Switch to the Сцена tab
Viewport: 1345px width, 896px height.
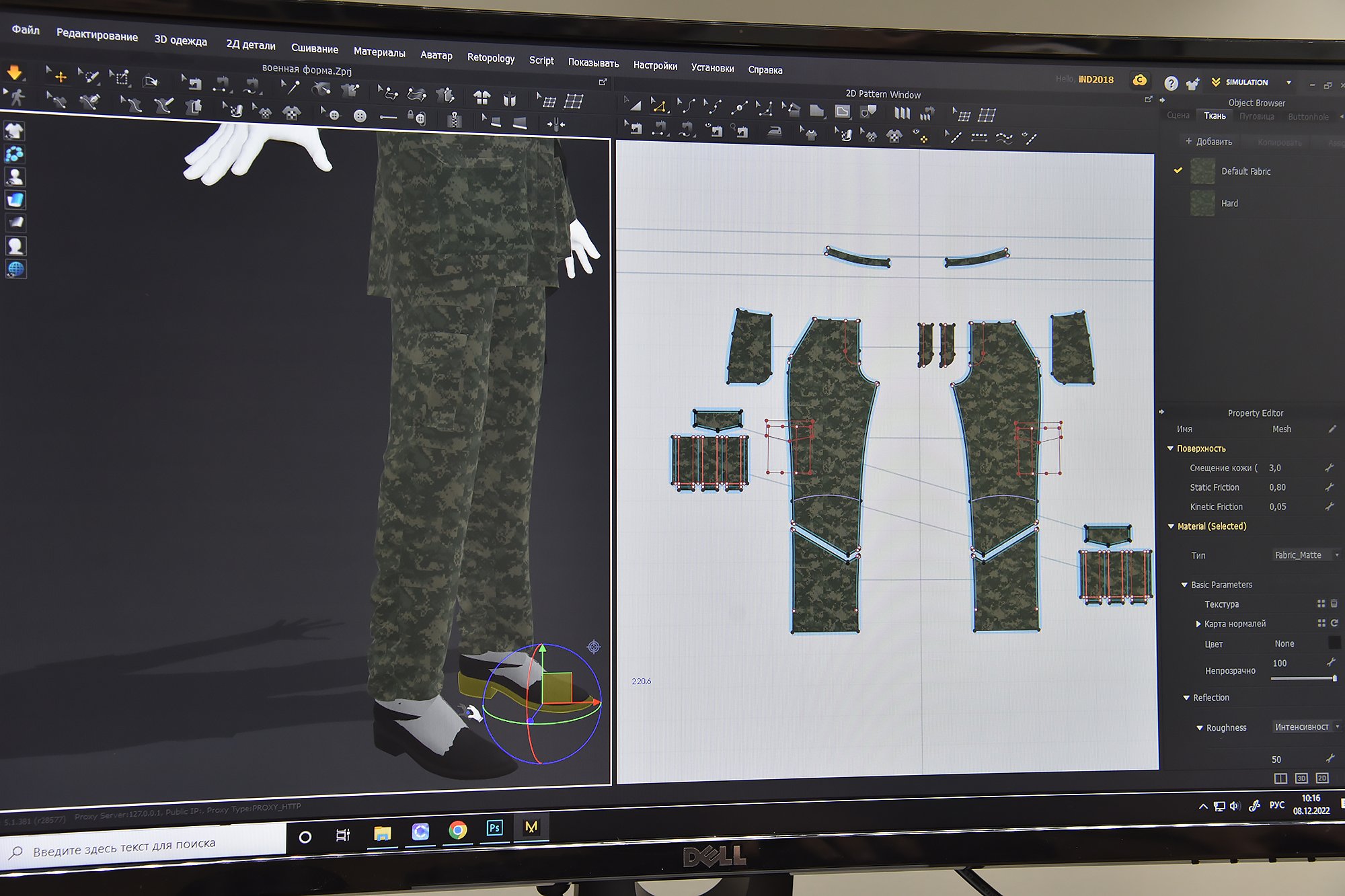[1178, 116]
